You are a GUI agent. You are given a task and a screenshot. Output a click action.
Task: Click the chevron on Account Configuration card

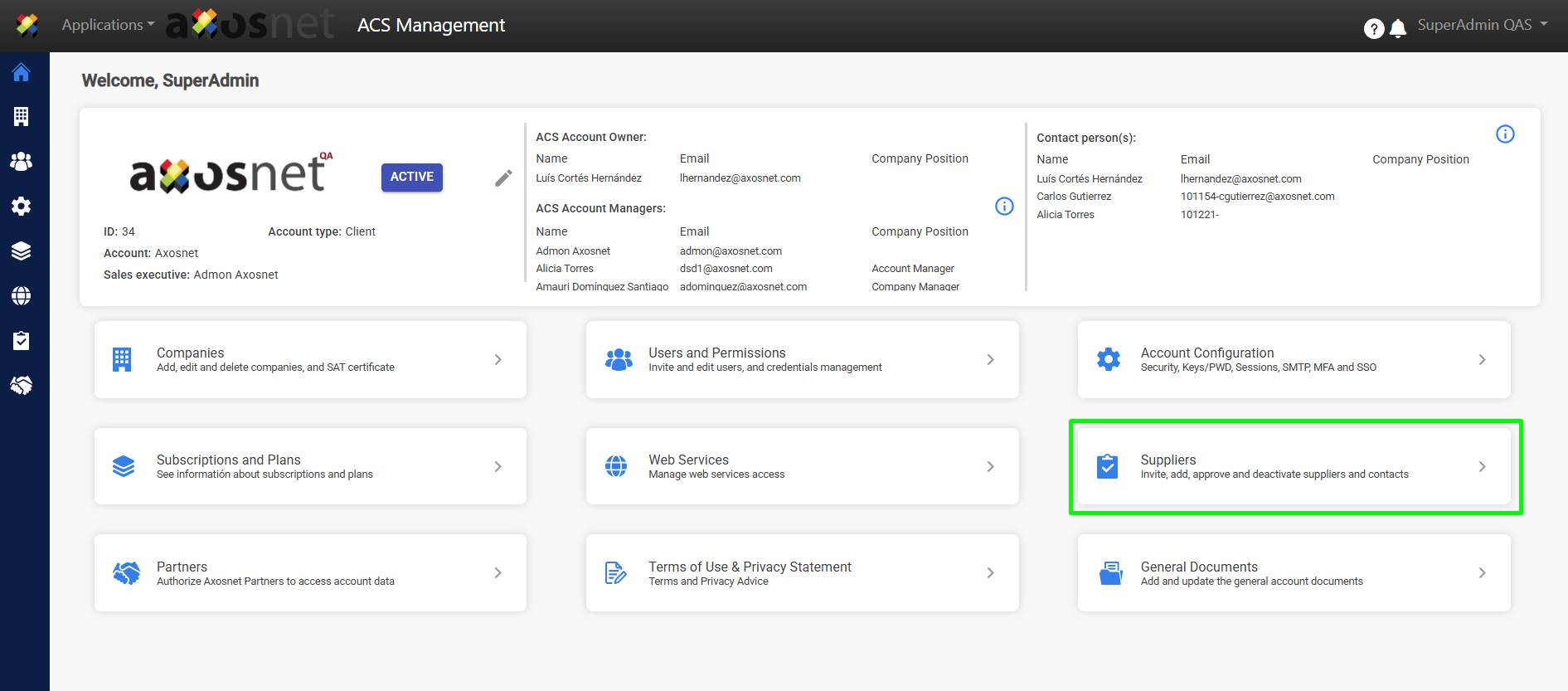[1482, 359]
